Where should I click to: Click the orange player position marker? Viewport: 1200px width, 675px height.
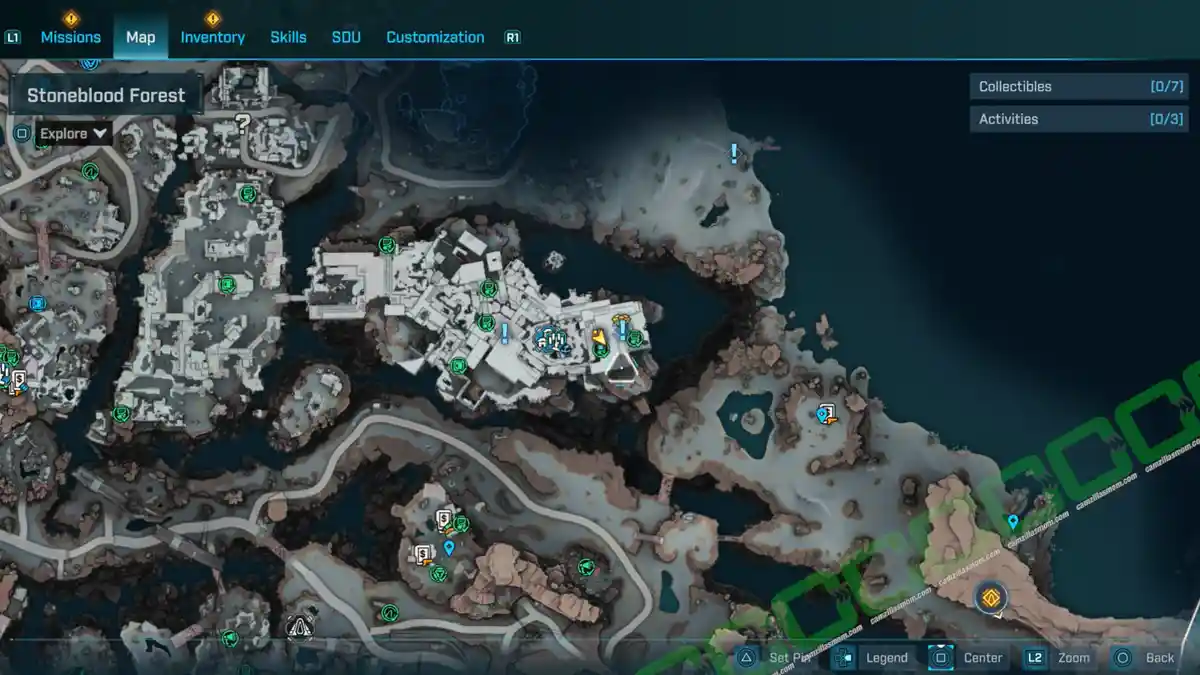(x=991, y=598)
